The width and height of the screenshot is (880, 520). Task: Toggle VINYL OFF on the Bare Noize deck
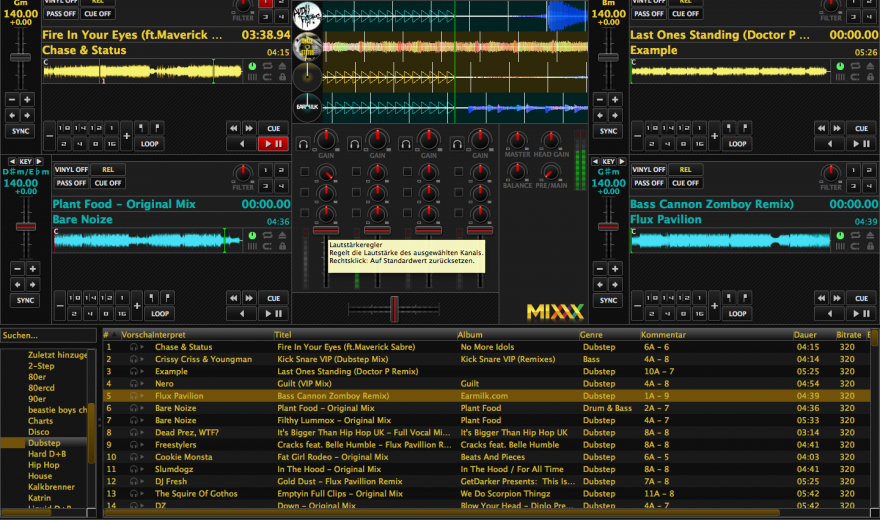coord(72,170)
